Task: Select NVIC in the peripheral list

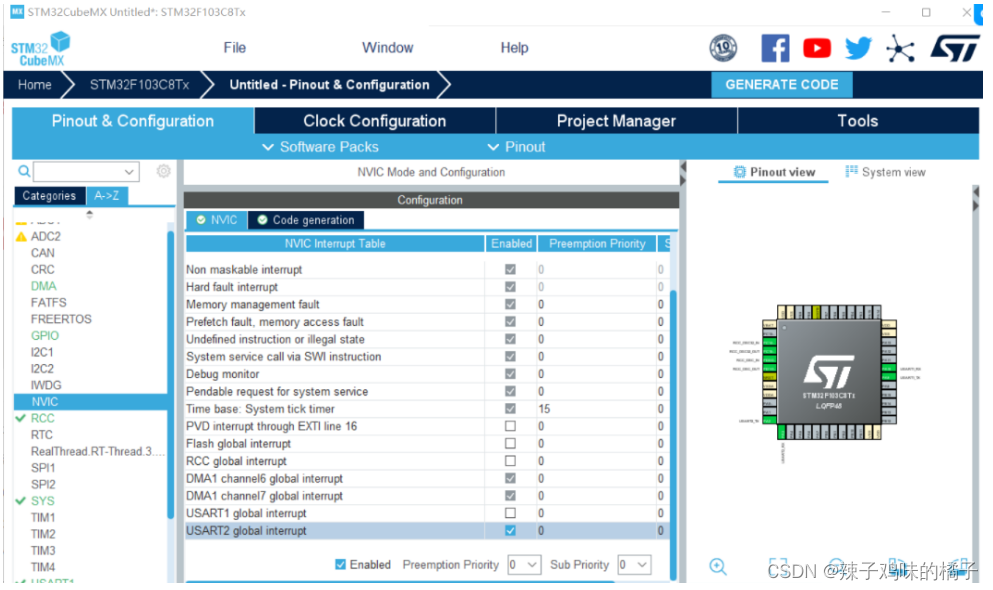Action: tap(91, 402)
